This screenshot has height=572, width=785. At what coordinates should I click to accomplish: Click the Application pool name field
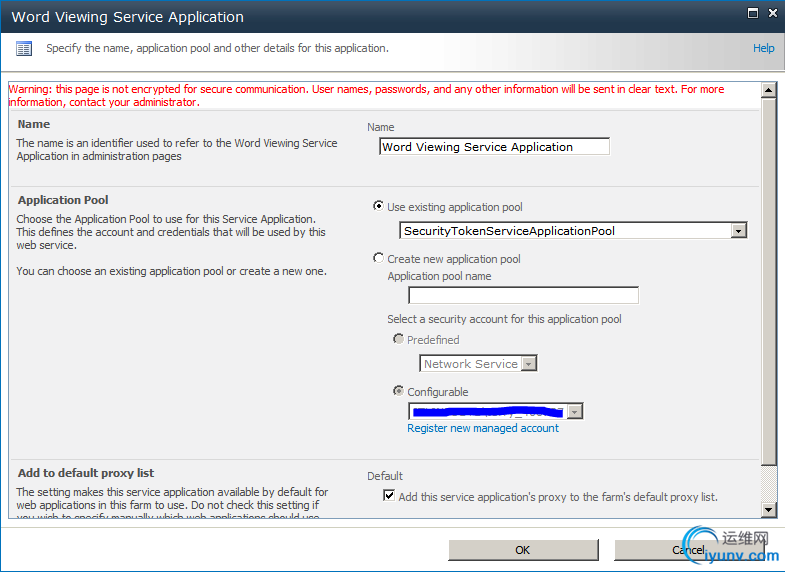pos(523,295)
